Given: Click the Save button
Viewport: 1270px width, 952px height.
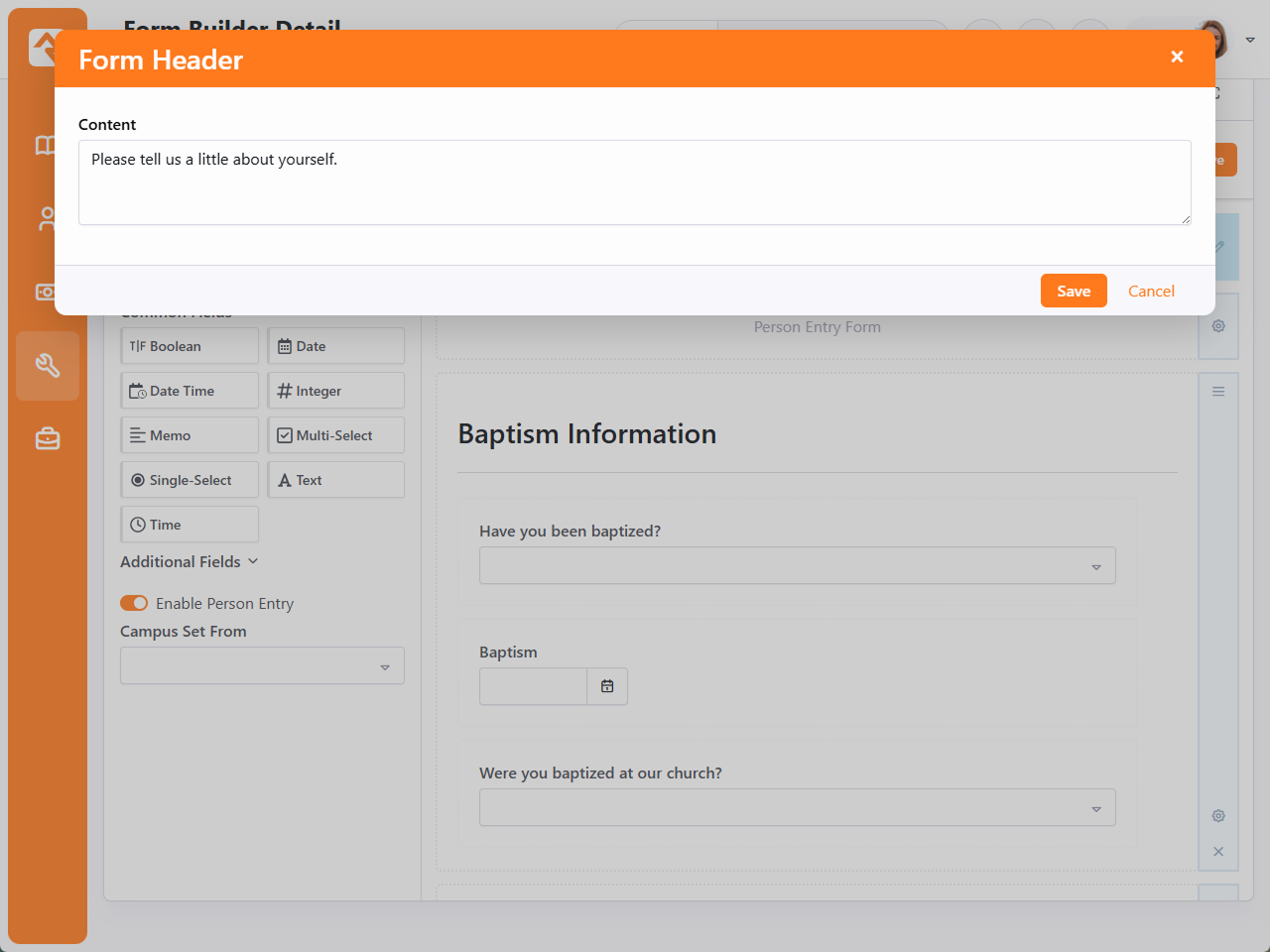Looking at the screenshot, I should [x=1073, y=291].
